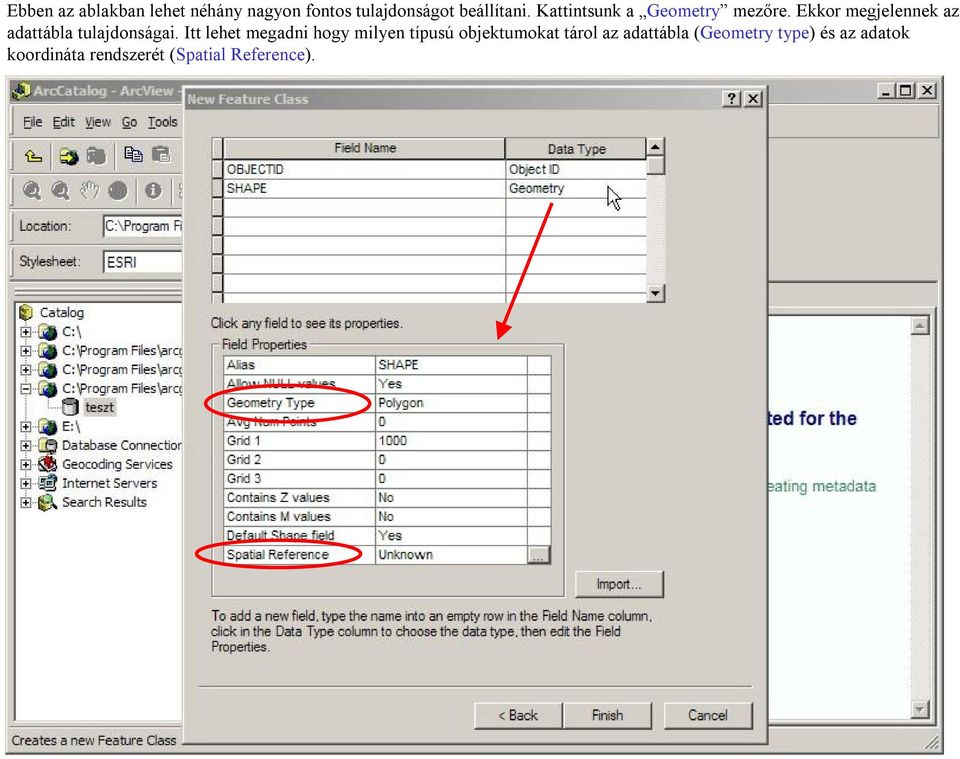Click row selector beside SHAPE field

[217, 188]
